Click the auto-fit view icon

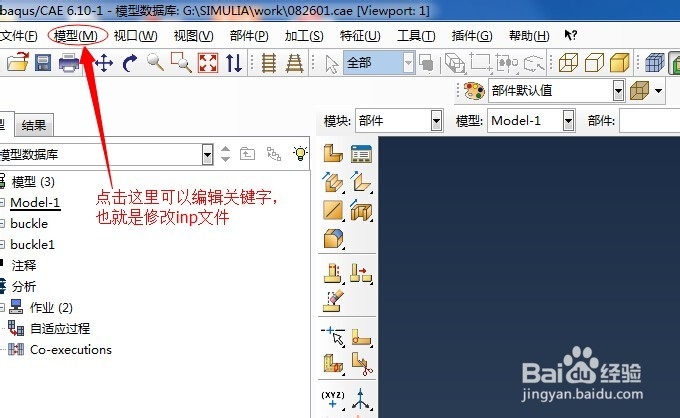[x=208, y=63]
